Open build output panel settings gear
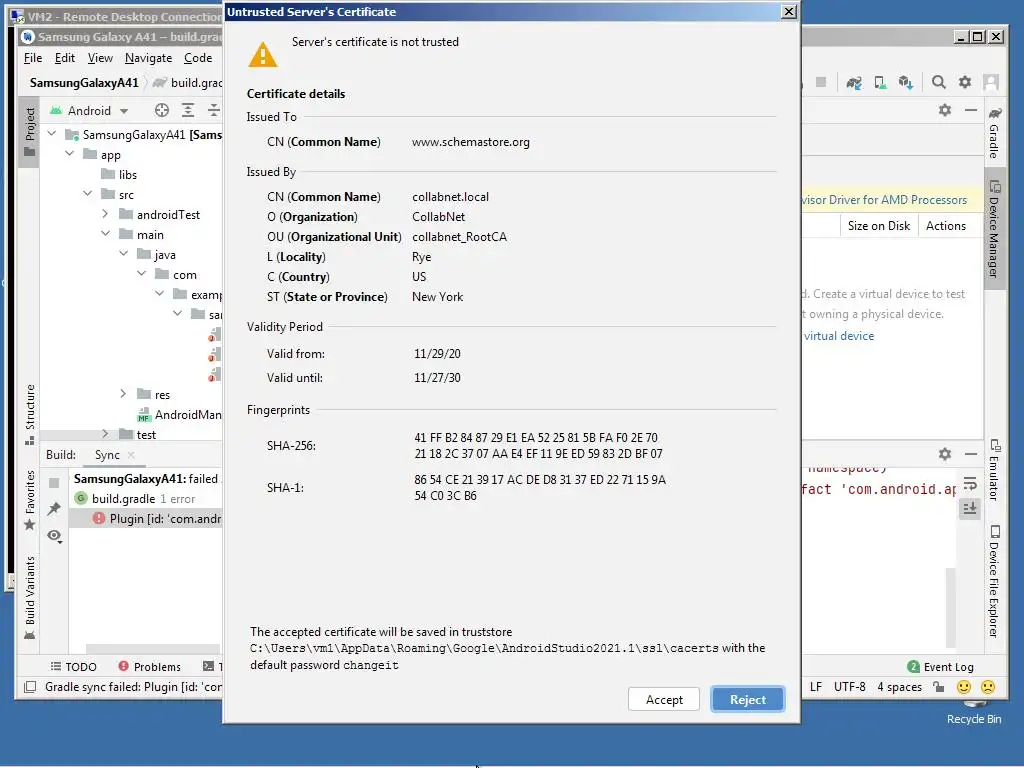The image size is (1024, 768). 944,454
